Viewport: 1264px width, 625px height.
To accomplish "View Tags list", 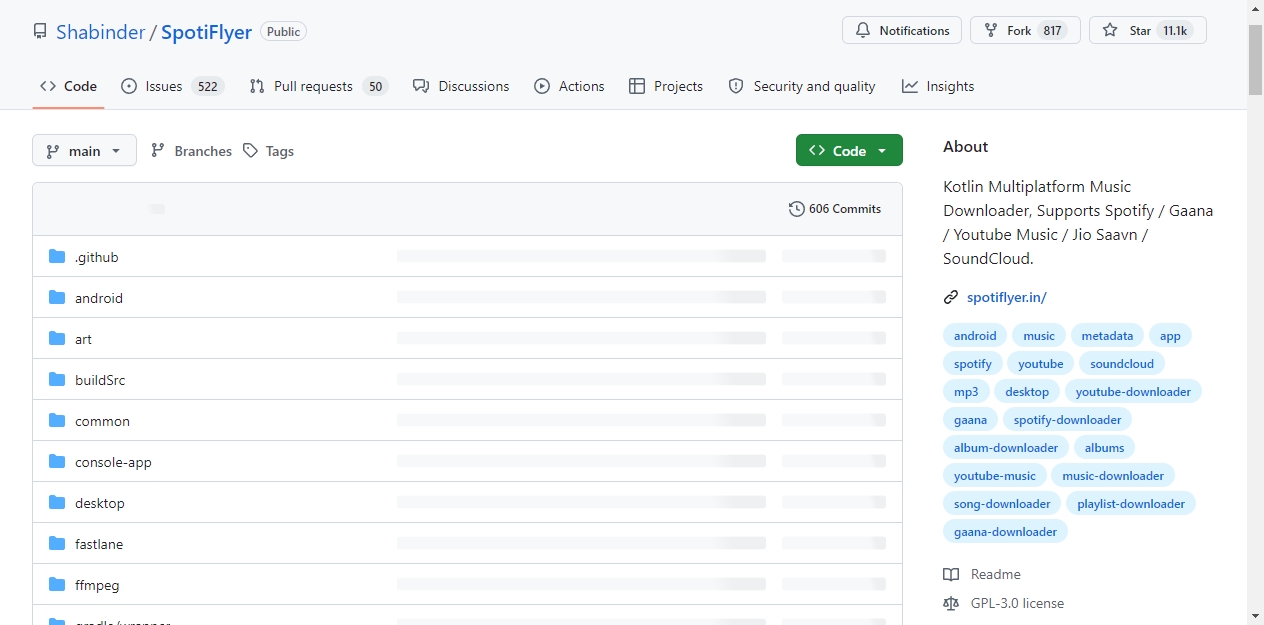I will pyautogui.click(x=268, y=151).
